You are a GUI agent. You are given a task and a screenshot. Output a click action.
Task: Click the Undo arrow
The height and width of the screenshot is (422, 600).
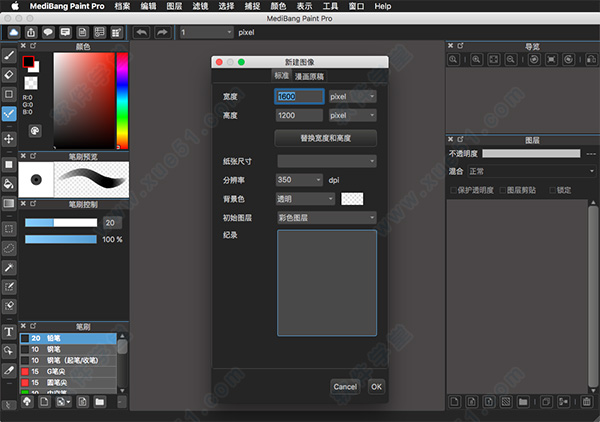[x=142, y=33]
